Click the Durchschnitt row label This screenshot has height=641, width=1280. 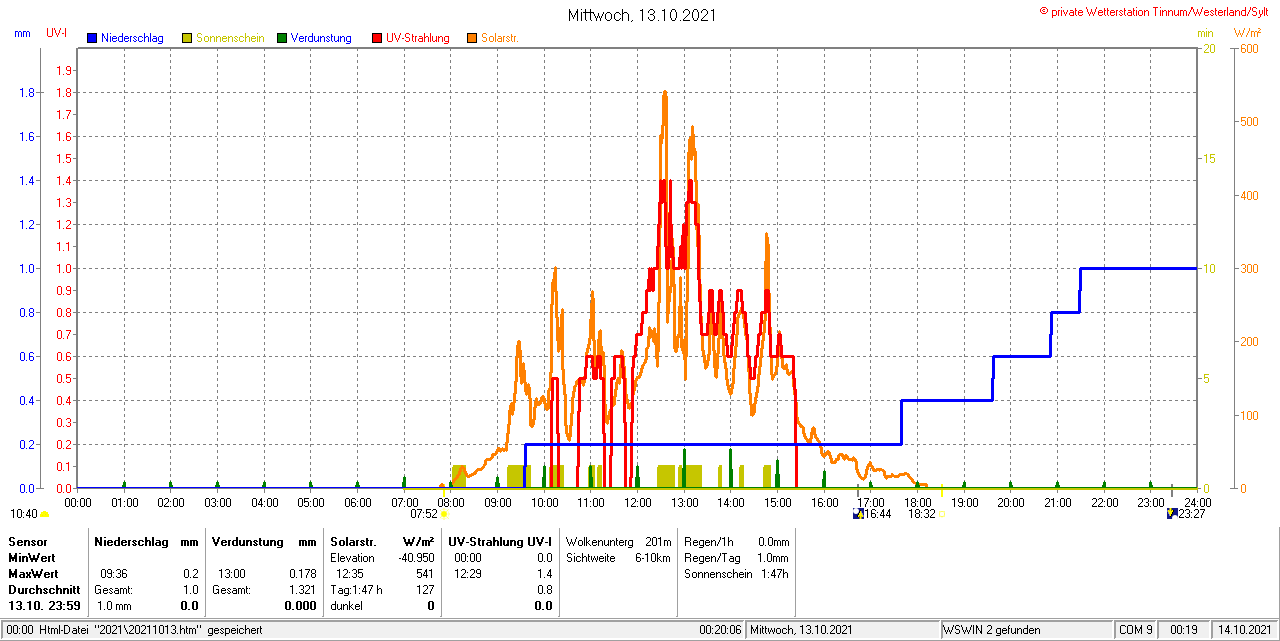click(44, 590)
